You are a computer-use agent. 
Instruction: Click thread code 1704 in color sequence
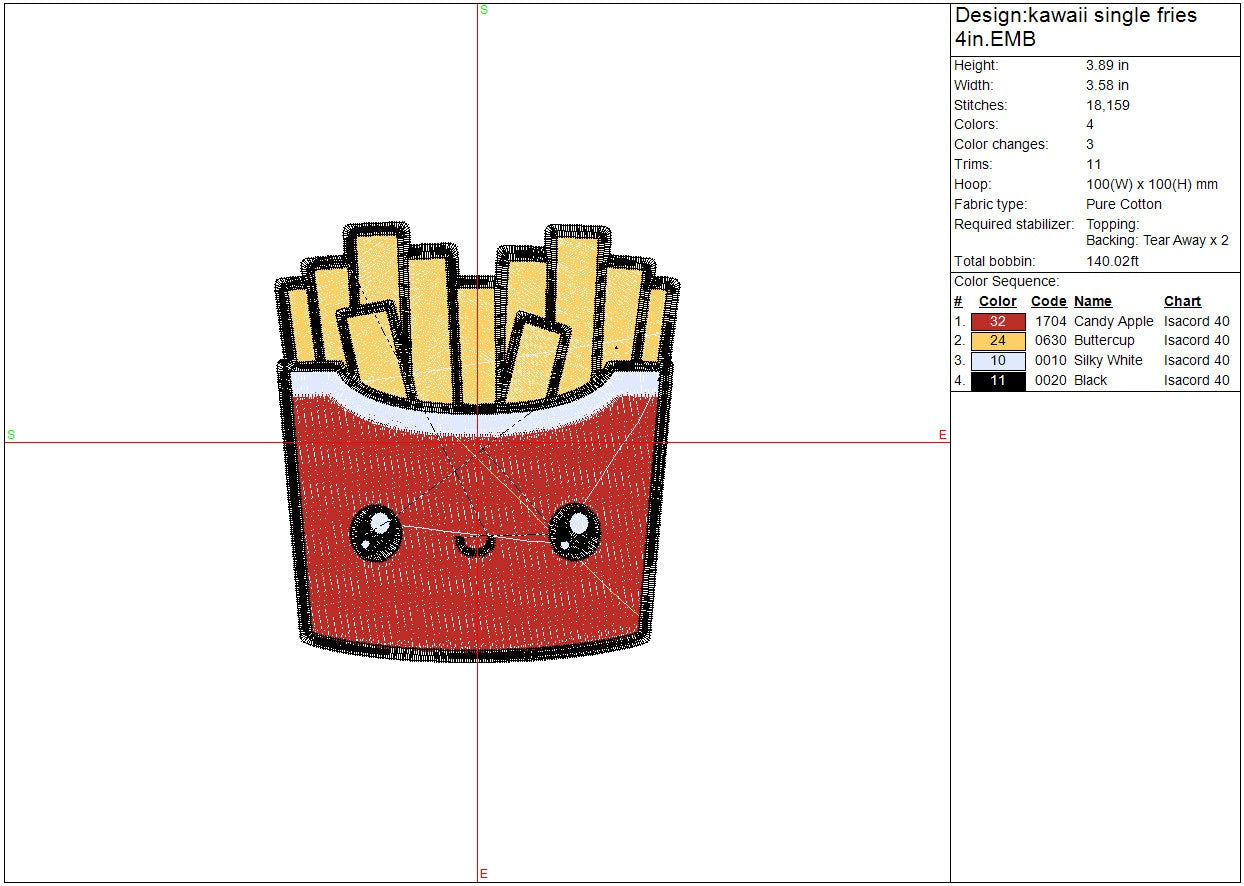click(x=1050, y=321)
